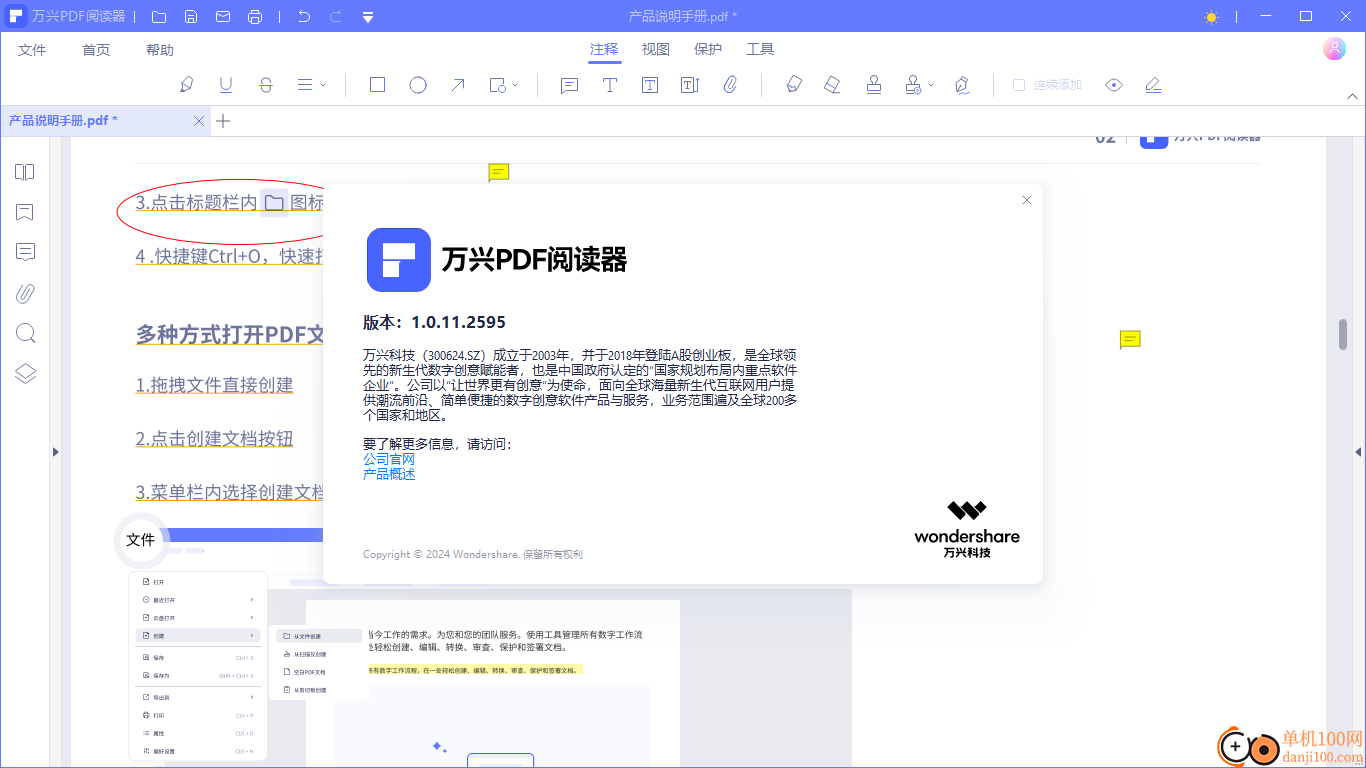Select the text box tool
Image resolution: width=1366 pixels, height=768 pixels.
pyautogui.click(x=650, y=85)
